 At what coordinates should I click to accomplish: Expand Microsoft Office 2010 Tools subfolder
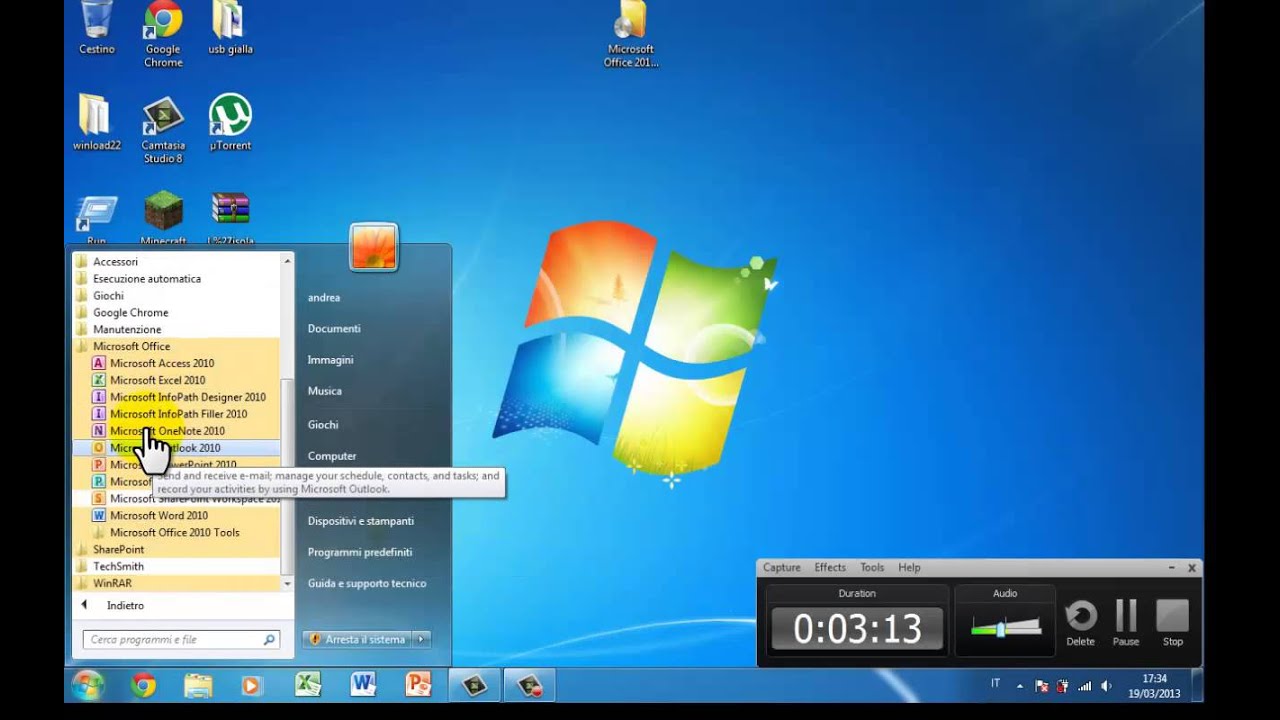click(174, 533)
